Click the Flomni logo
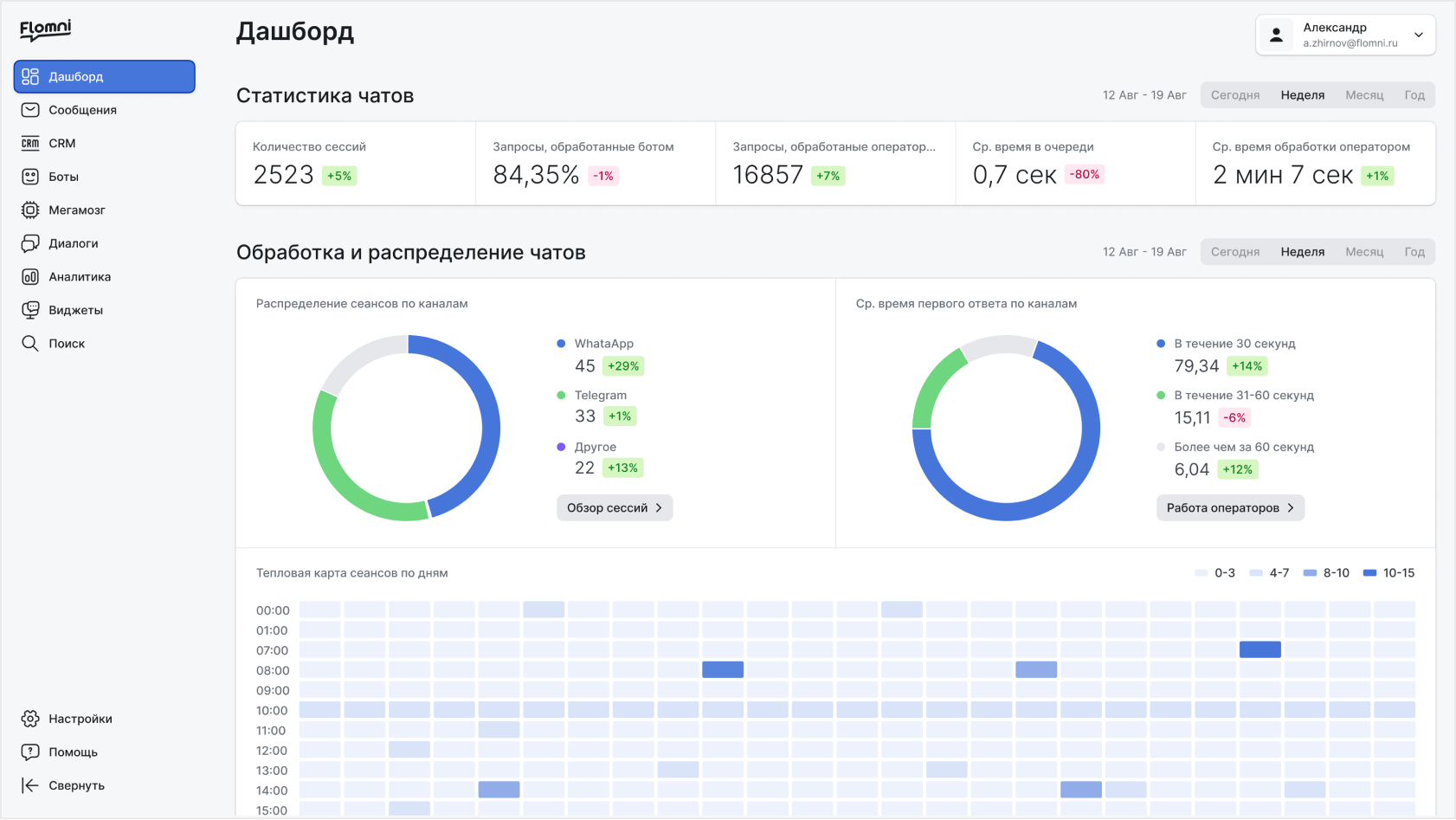This screenshot has width=1456, height=820. (46, 30)
